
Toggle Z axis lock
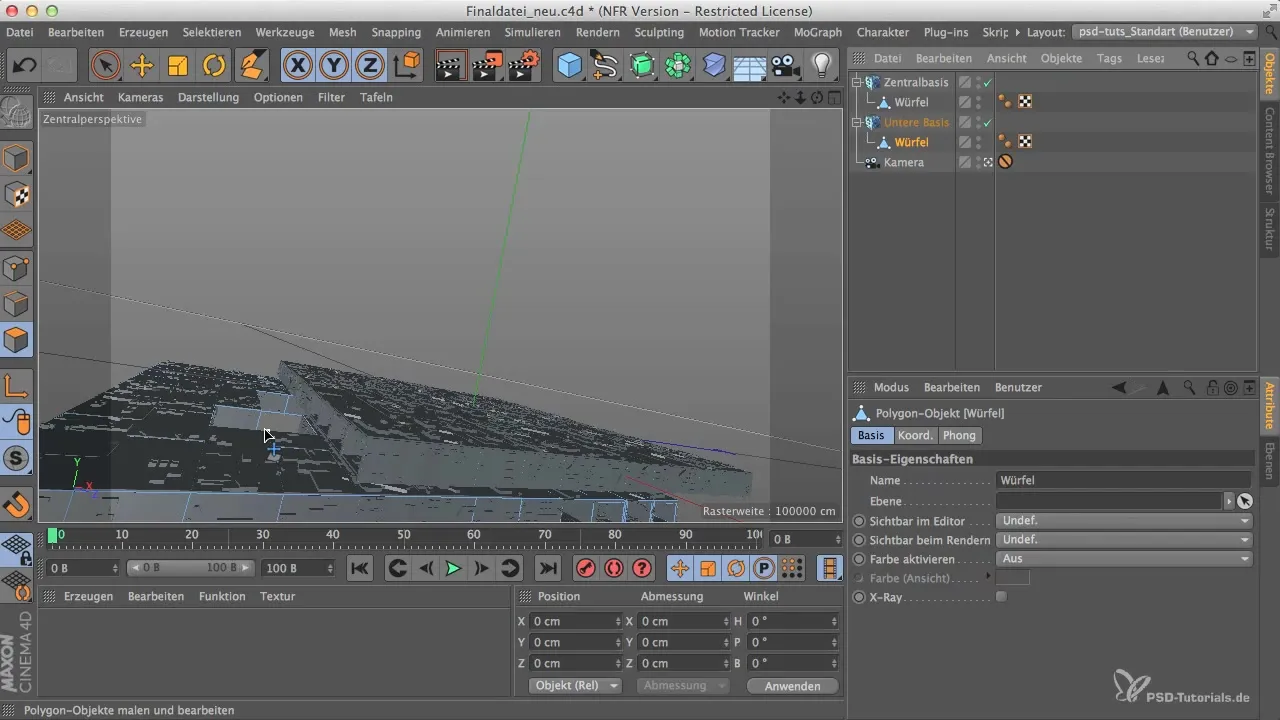coord(370,66)
